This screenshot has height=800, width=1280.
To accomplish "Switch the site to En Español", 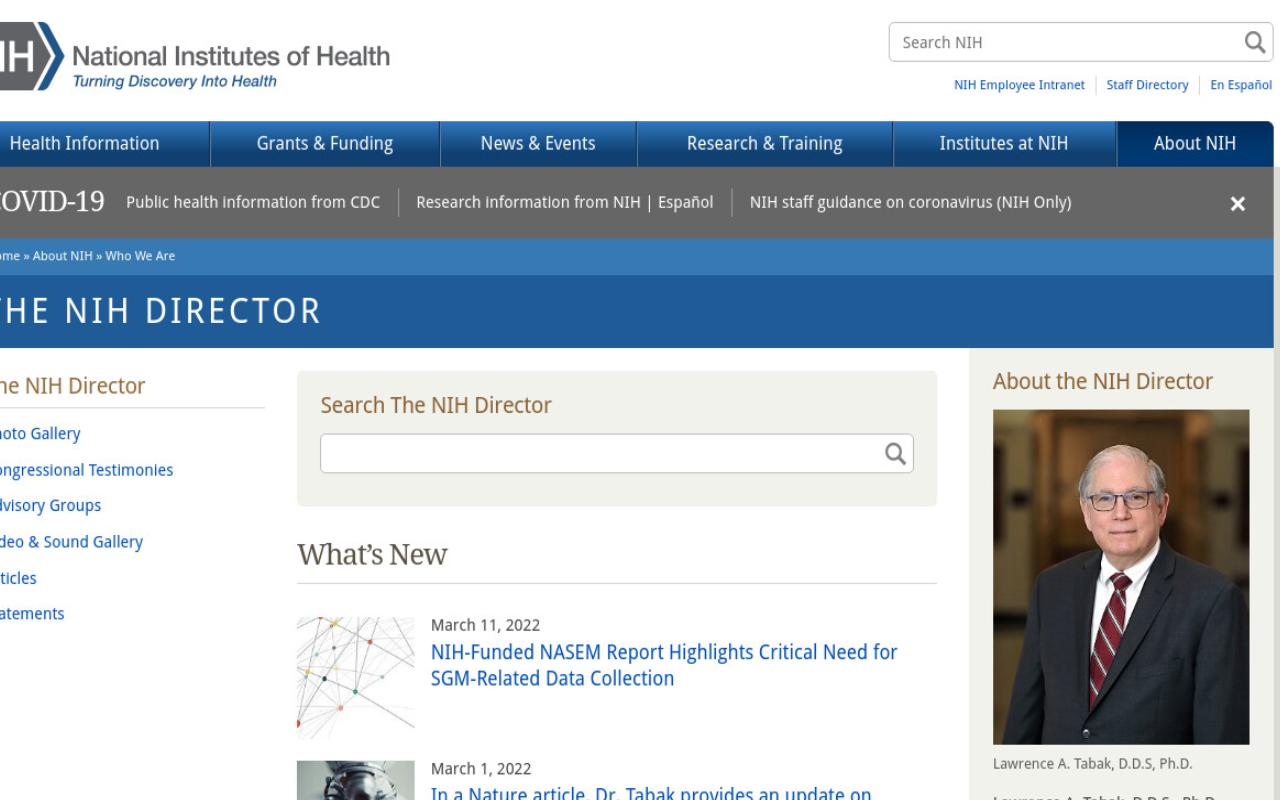I will (x=1241, y=85).
